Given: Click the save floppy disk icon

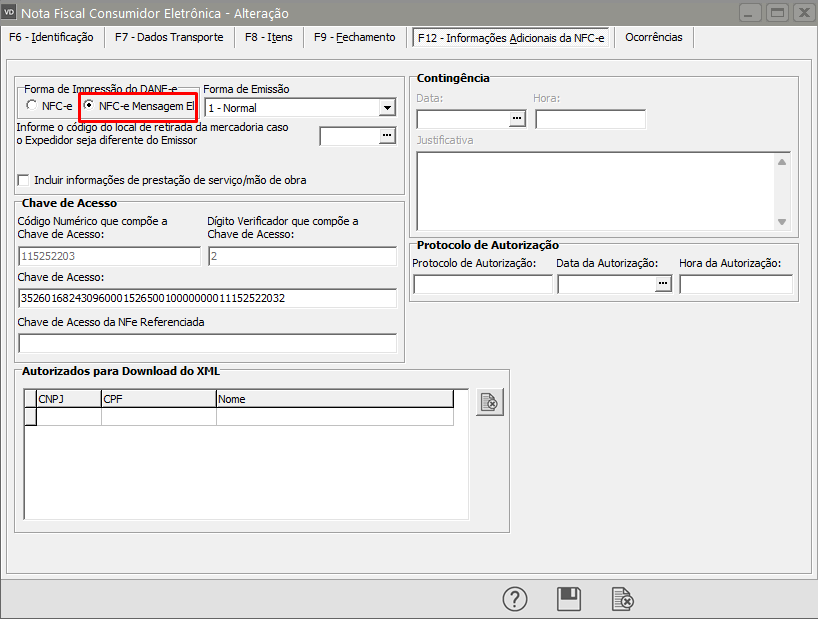Looking at the screenshot, I should pyautogui.click(x=568, y=599).
